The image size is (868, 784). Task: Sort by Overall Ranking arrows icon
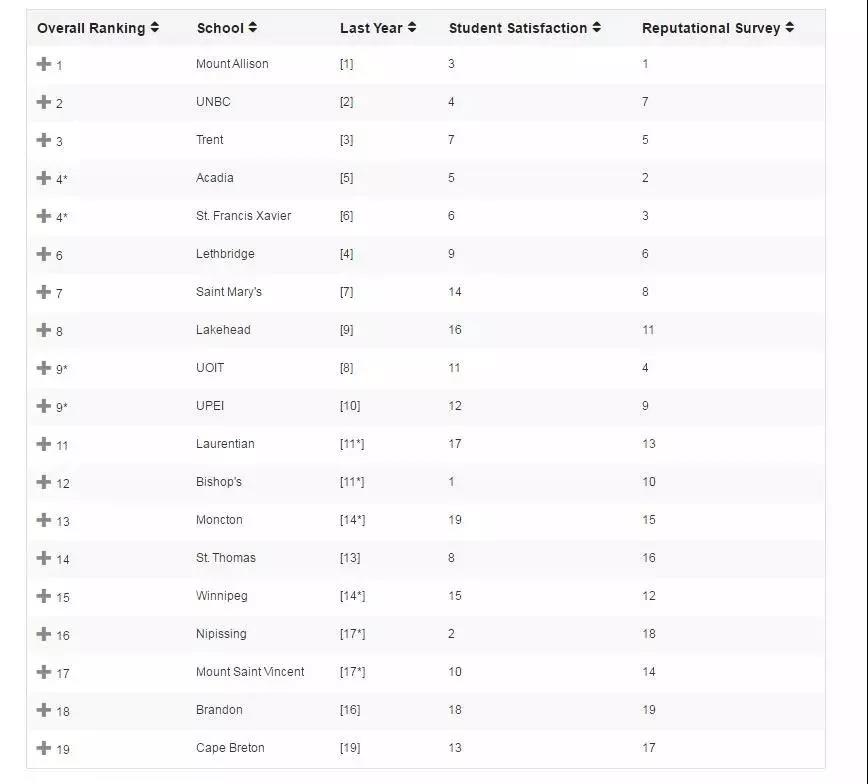[154, 27]
